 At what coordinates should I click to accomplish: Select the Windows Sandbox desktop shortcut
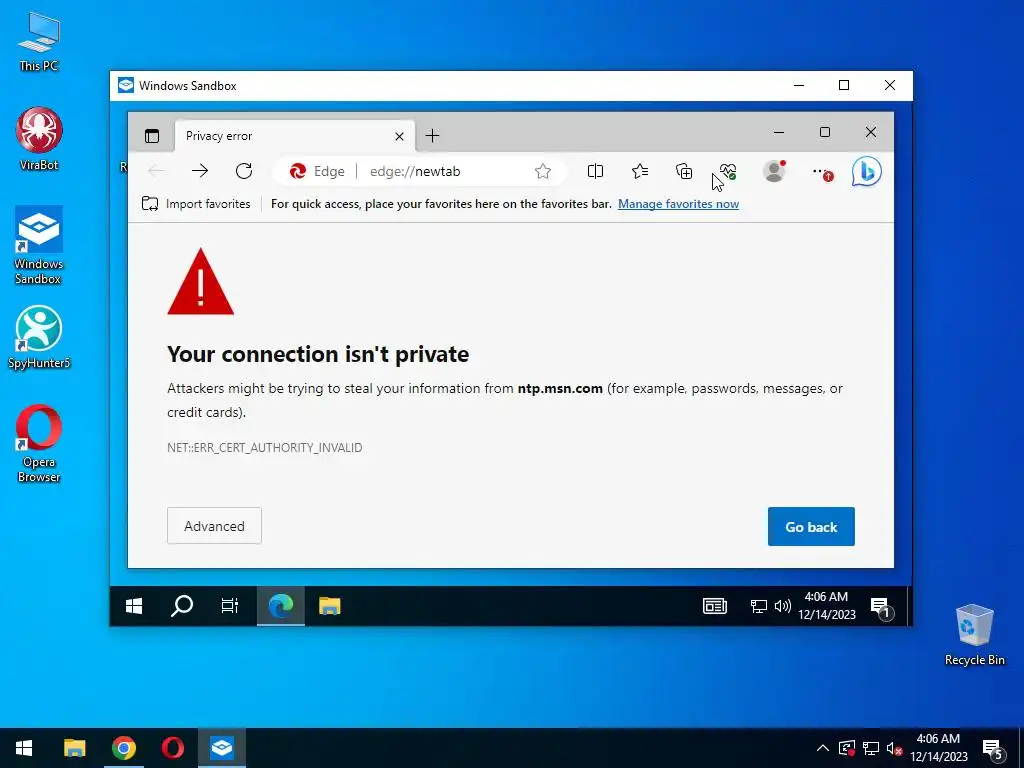(x=39, y=245)
